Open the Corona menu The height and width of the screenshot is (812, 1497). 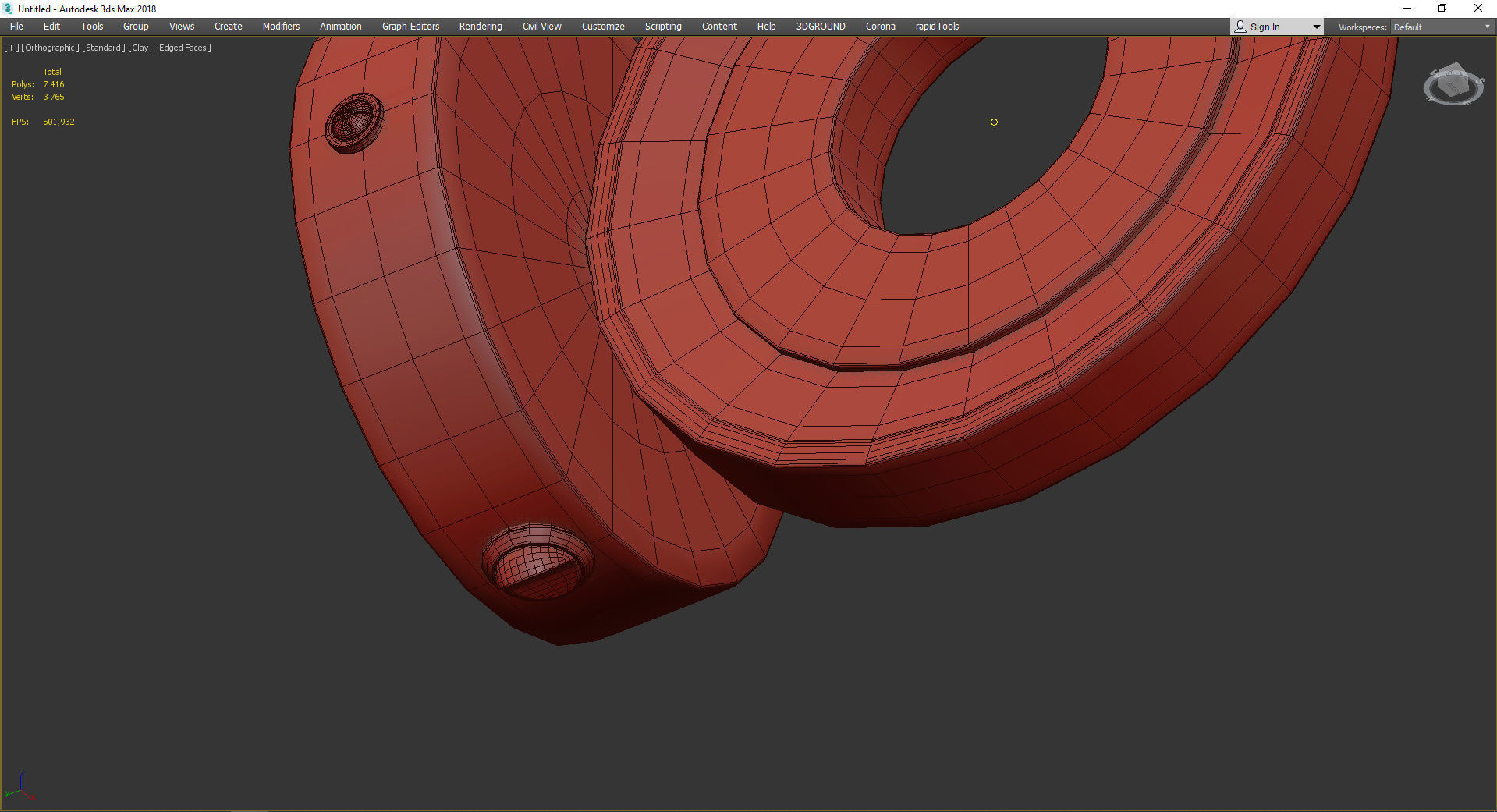tap(881, 27)
